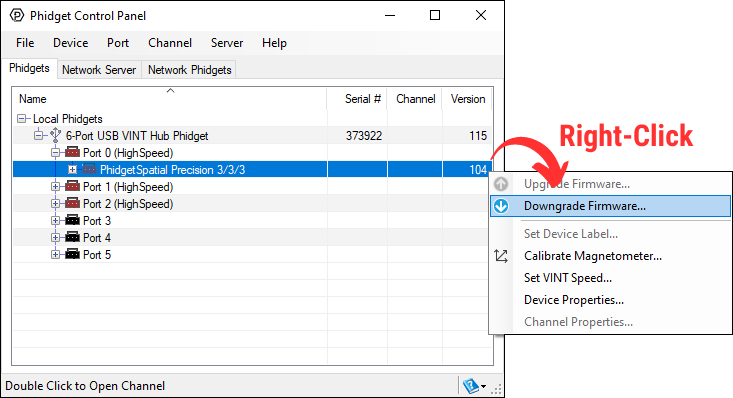Choose Upgrade Firmware... in context menu
Screen dimensions: 733x398
pos(610,184)
